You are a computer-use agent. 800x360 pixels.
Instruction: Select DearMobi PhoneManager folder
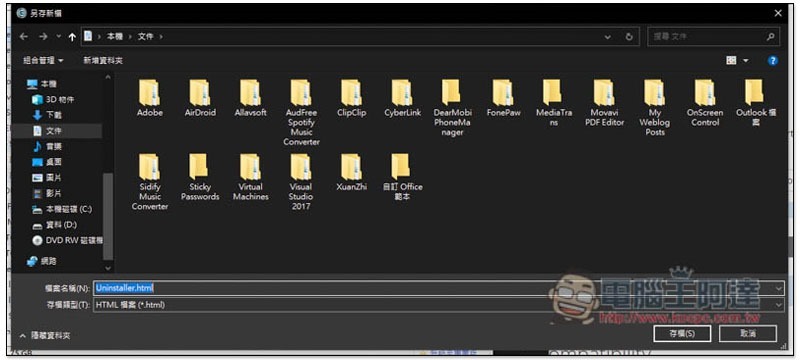tap(453, 108)
